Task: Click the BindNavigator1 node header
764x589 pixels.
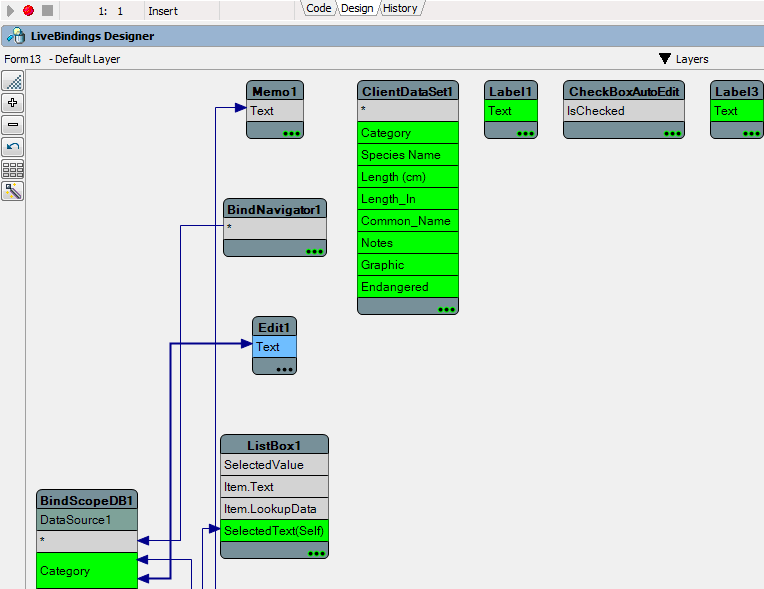Action: coord(274,209)
